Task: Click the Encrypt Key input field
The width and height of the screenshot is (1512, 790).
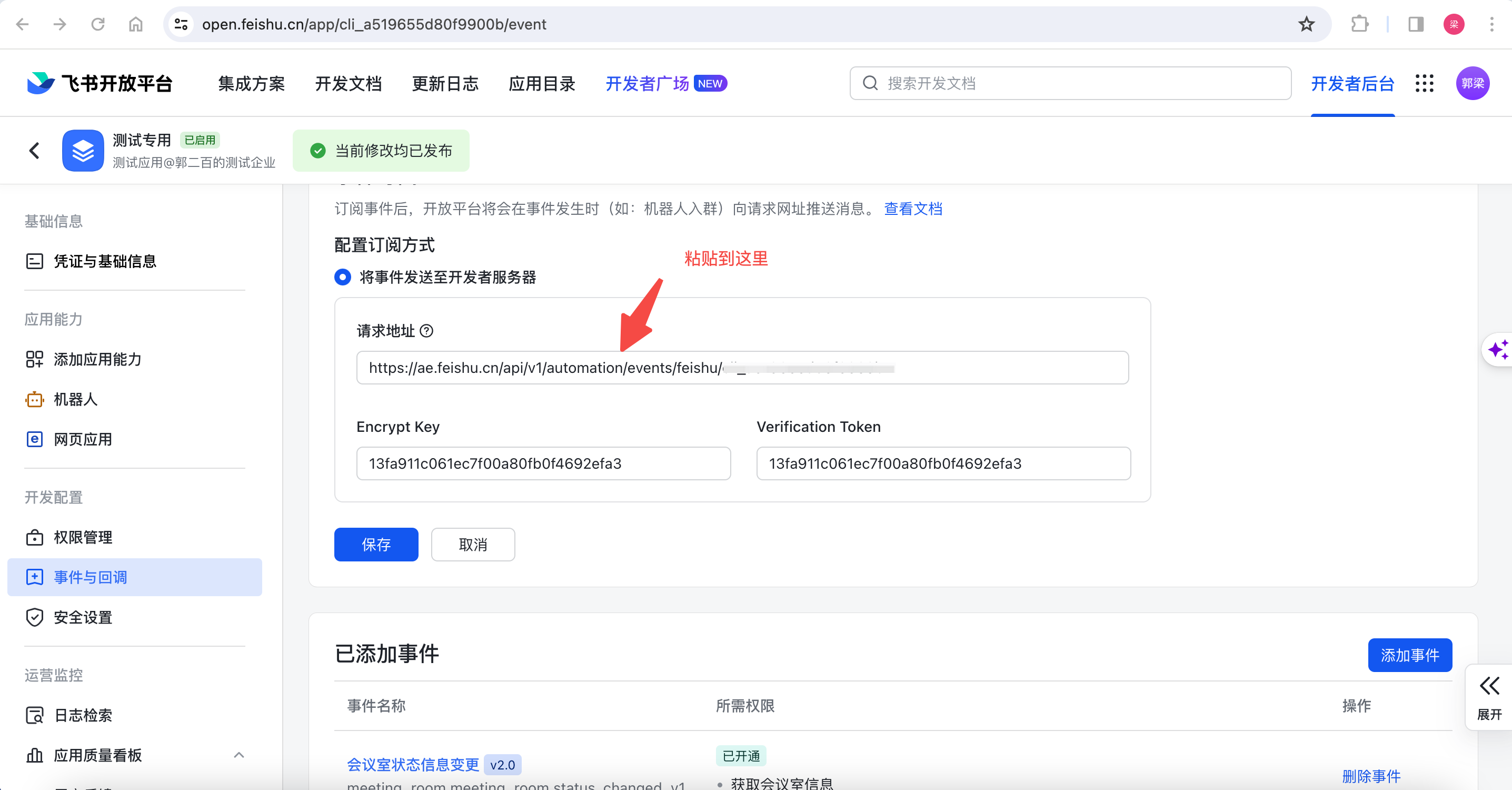Action: click(543, 463)
